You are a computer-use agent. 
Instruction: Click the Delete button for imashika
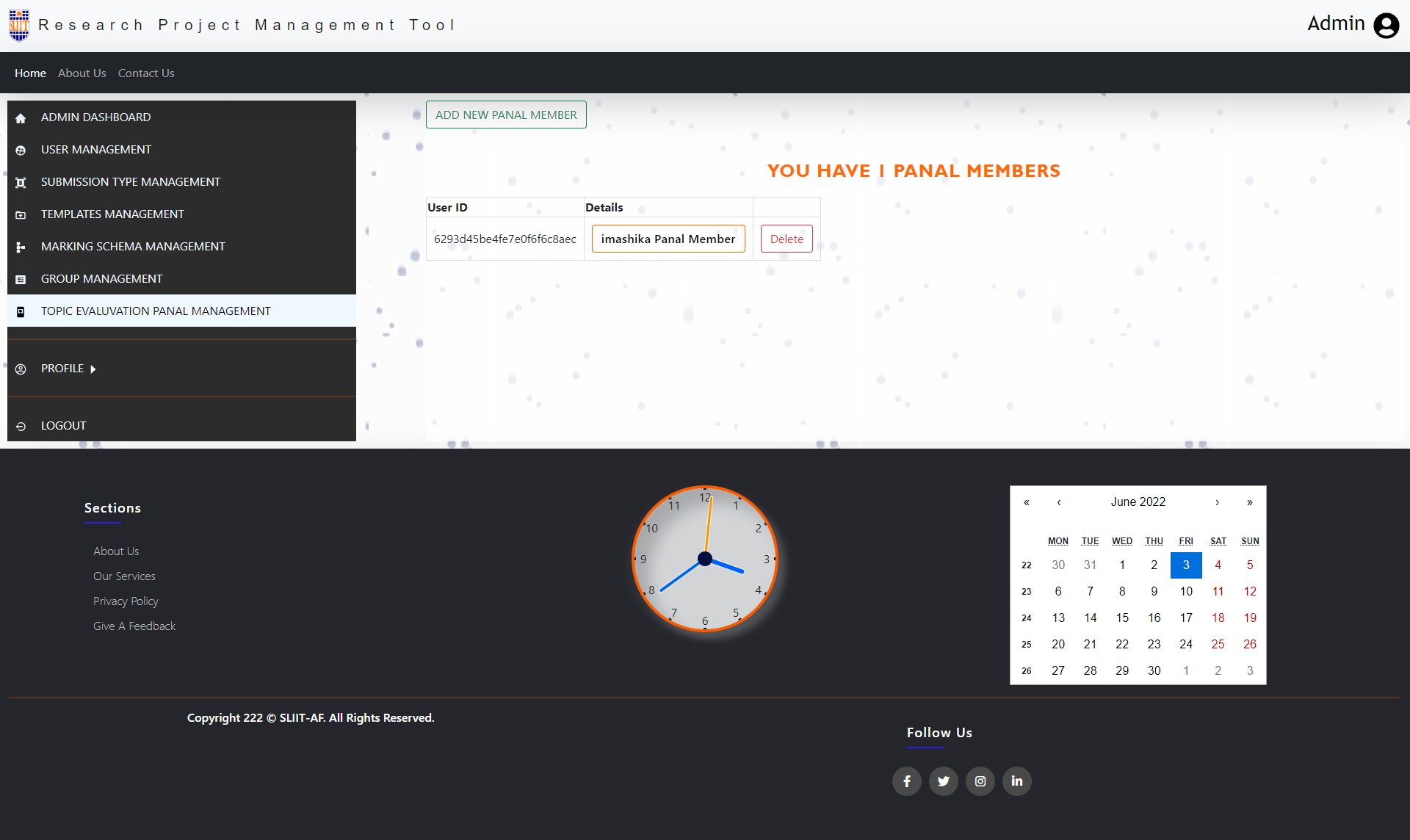[786, 238]
